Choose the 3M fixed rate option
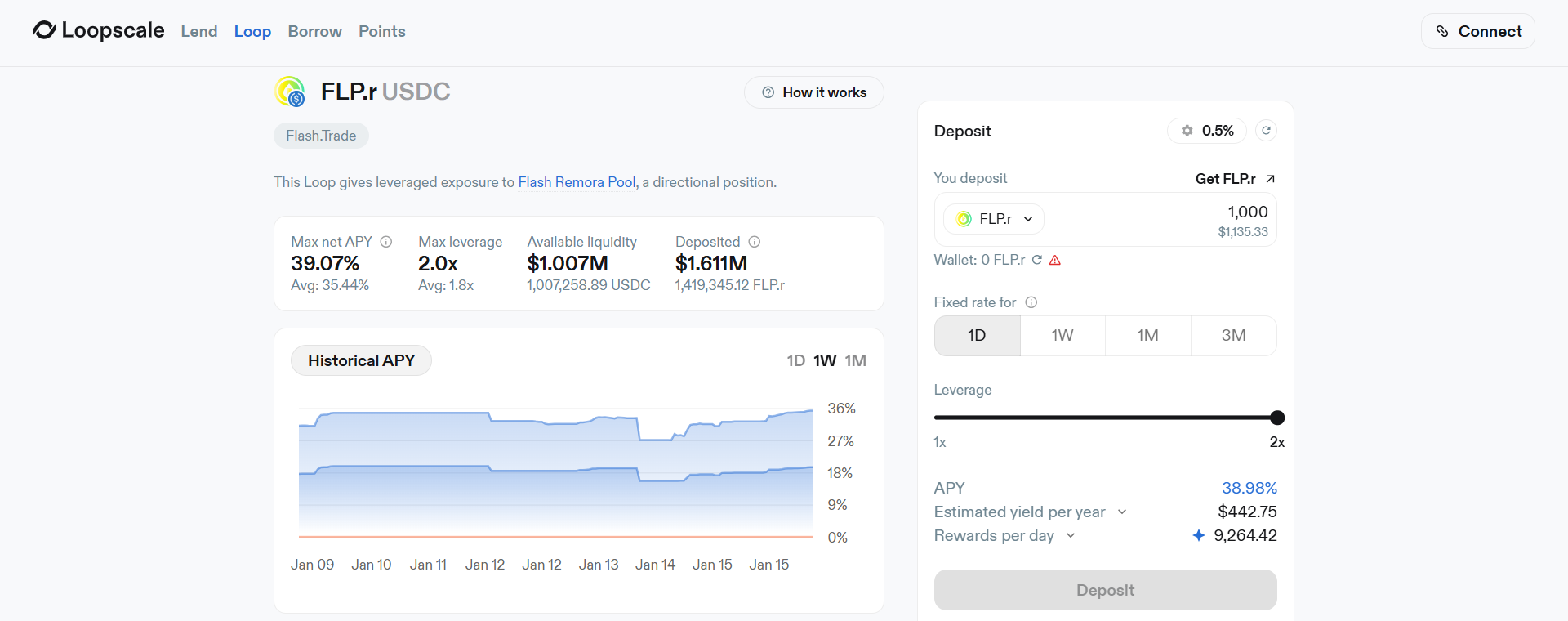The width and height of the screenshot is (1568, 621). point(1233,336)
